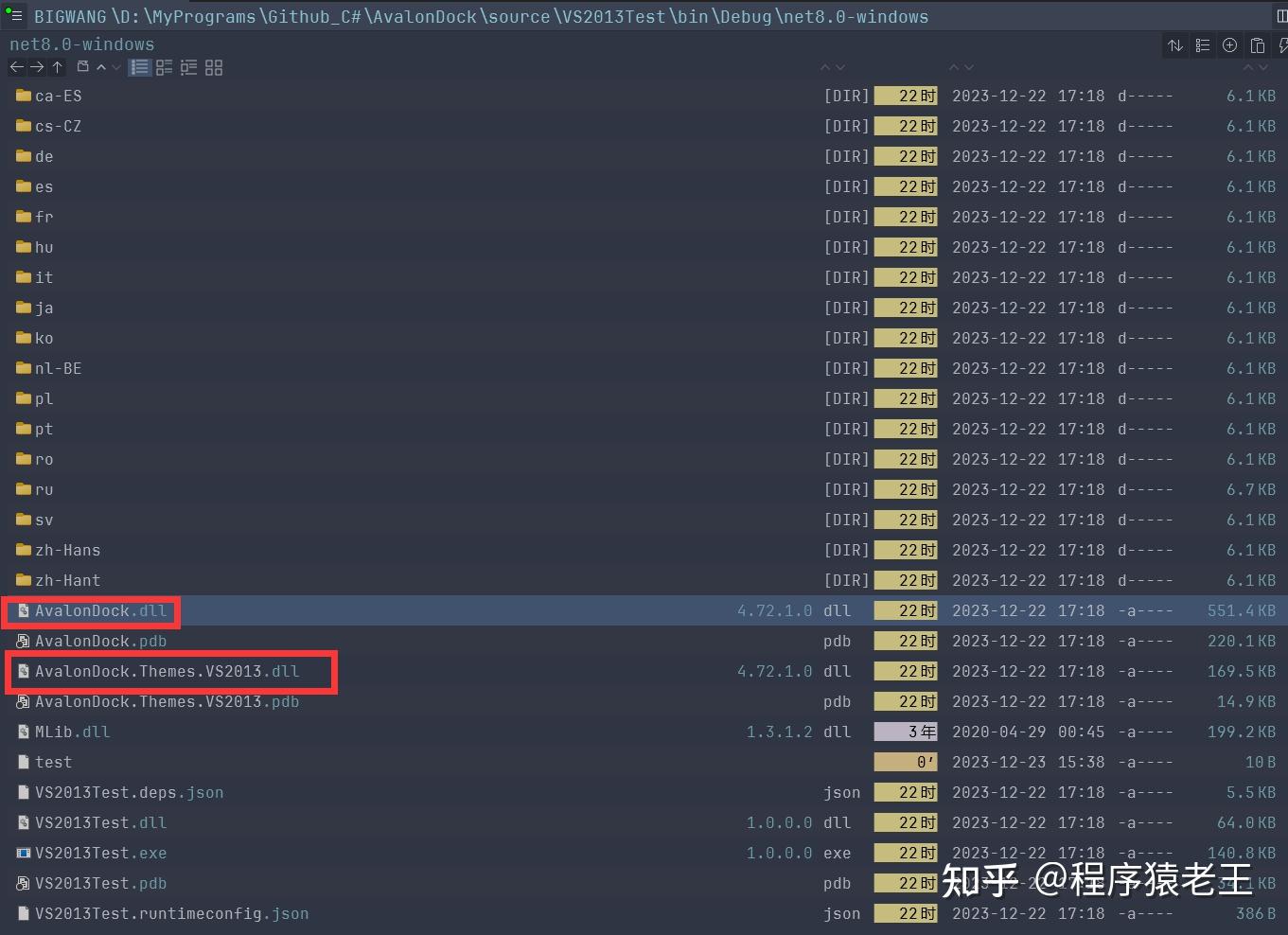Switch to the grid view layout
This screenshot has height=935, width=1288.
coord(213,67)
